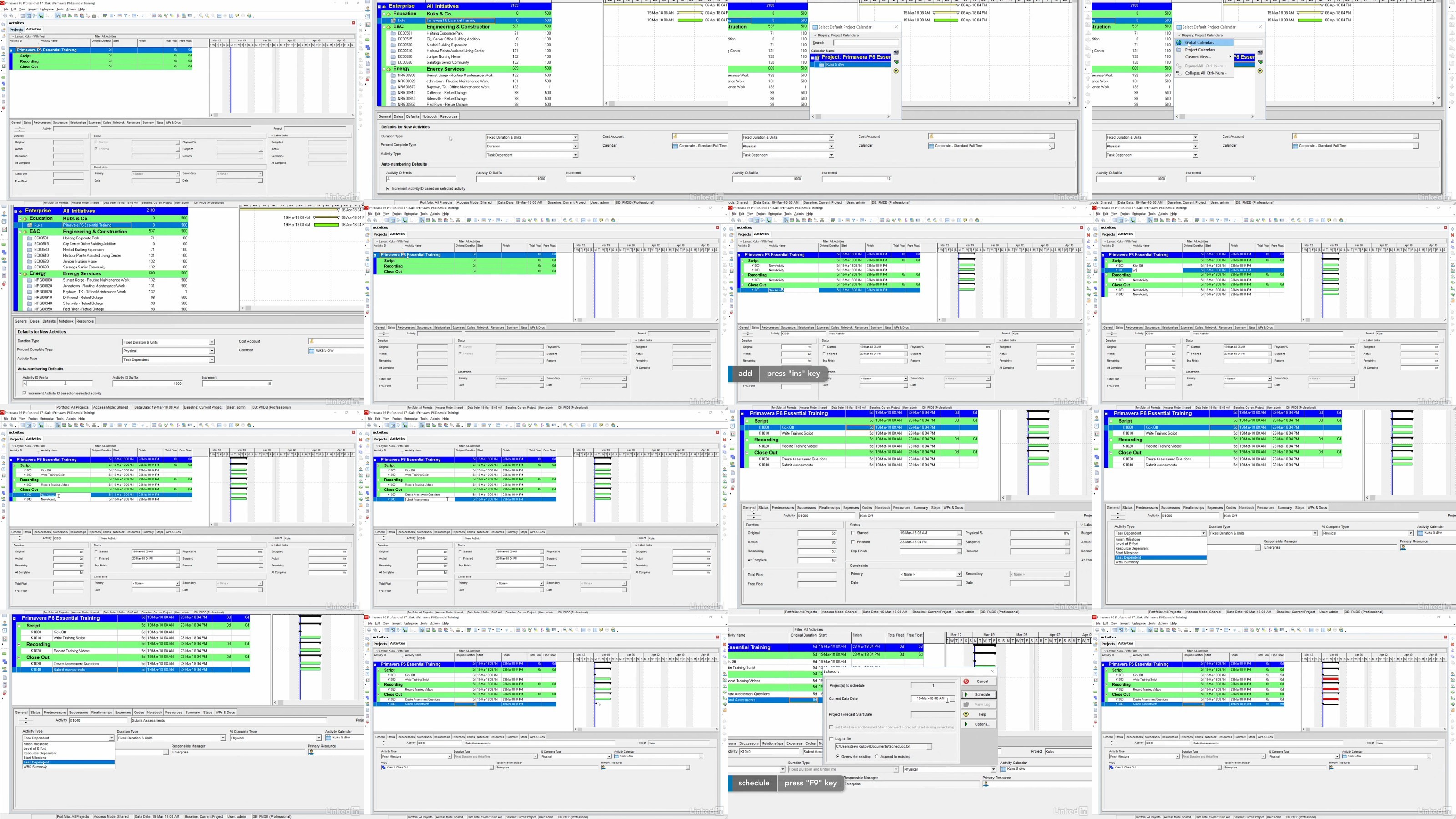The image size is (1456, 819).
Task: Select the Overwrite existing radio option
Action: tap(838, 756)
